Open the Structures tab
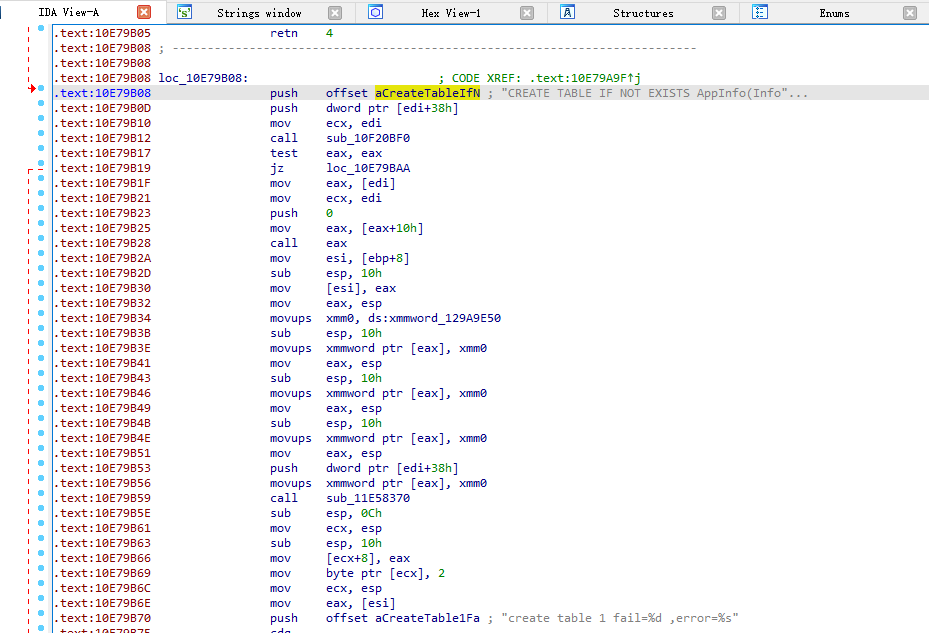This screenshot has width=929, height=633. 643,12
